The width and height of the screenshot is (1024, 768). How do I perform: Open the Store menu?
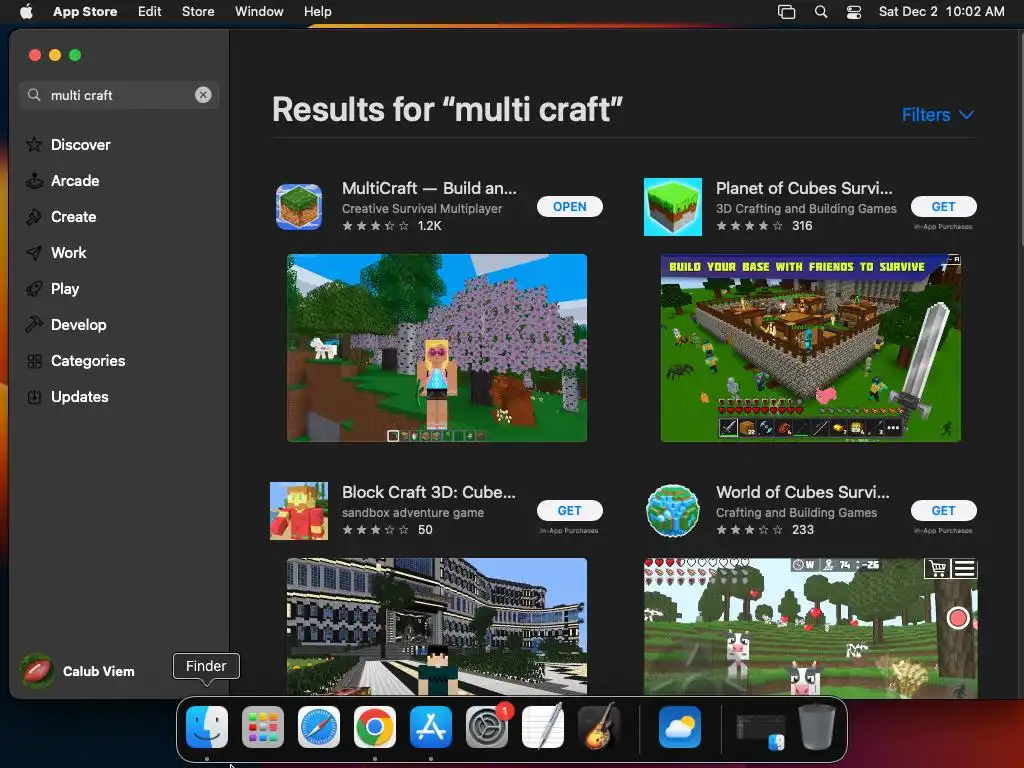click(198, 12)
